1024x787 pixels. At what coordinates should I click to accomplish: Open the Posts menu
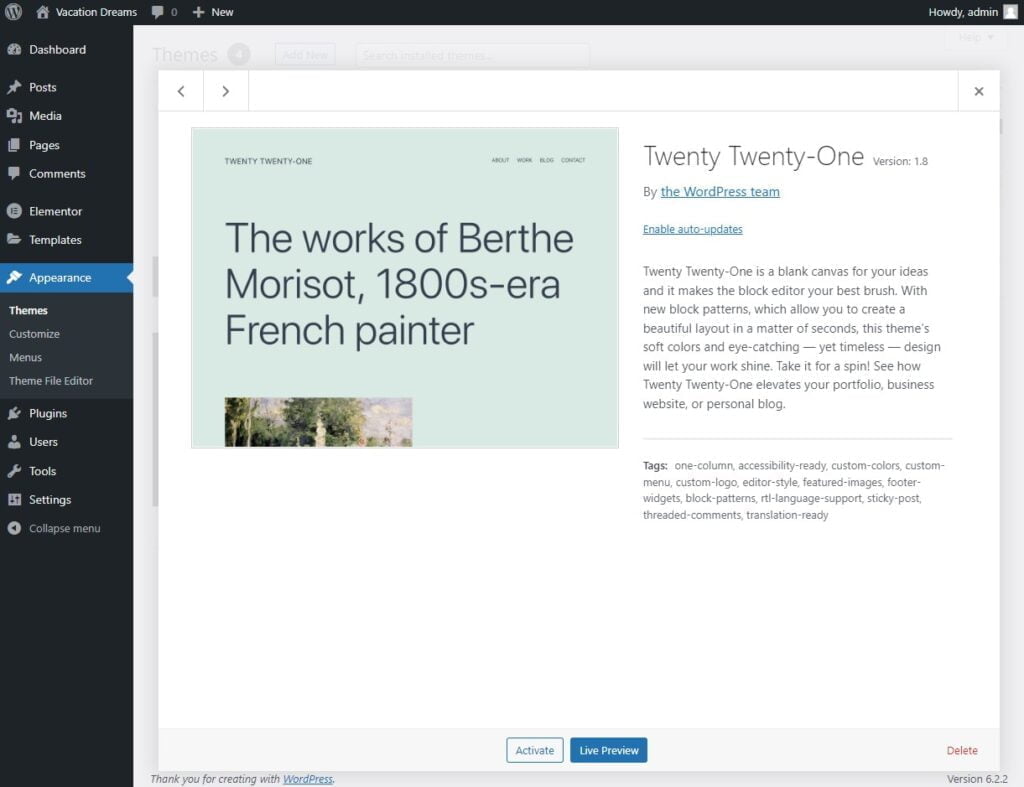click(42, 87)
